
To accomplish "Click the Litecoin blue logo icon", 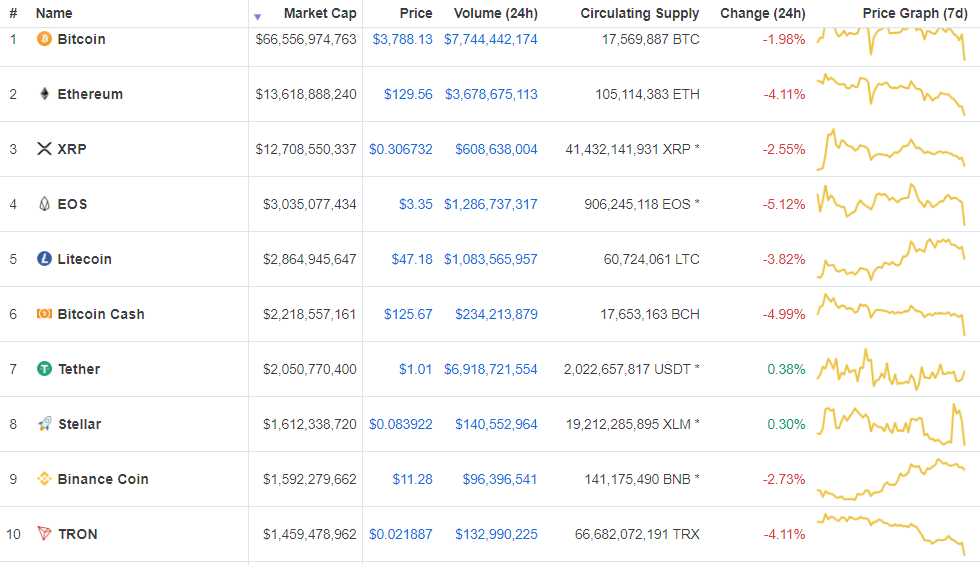I will click(44, 259).
